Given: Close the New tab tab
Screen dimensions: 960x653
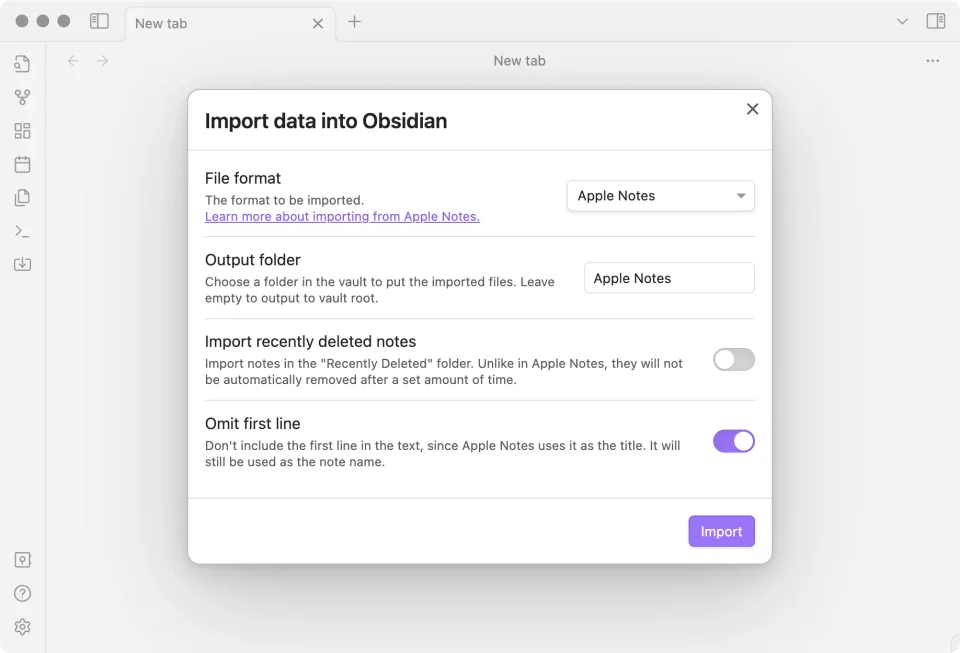Looking at the screenshot, I should coord(318,24).
